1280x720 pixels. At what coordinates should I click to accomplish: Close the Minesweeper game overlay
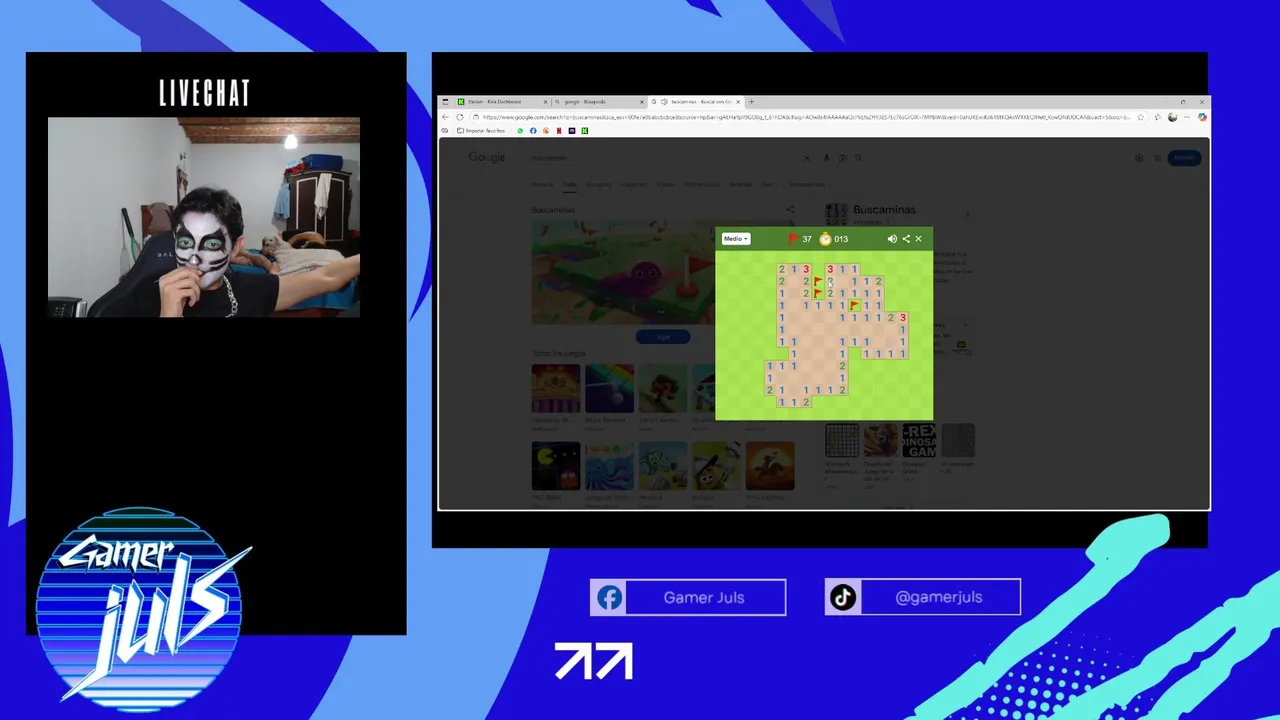(918, 239)
